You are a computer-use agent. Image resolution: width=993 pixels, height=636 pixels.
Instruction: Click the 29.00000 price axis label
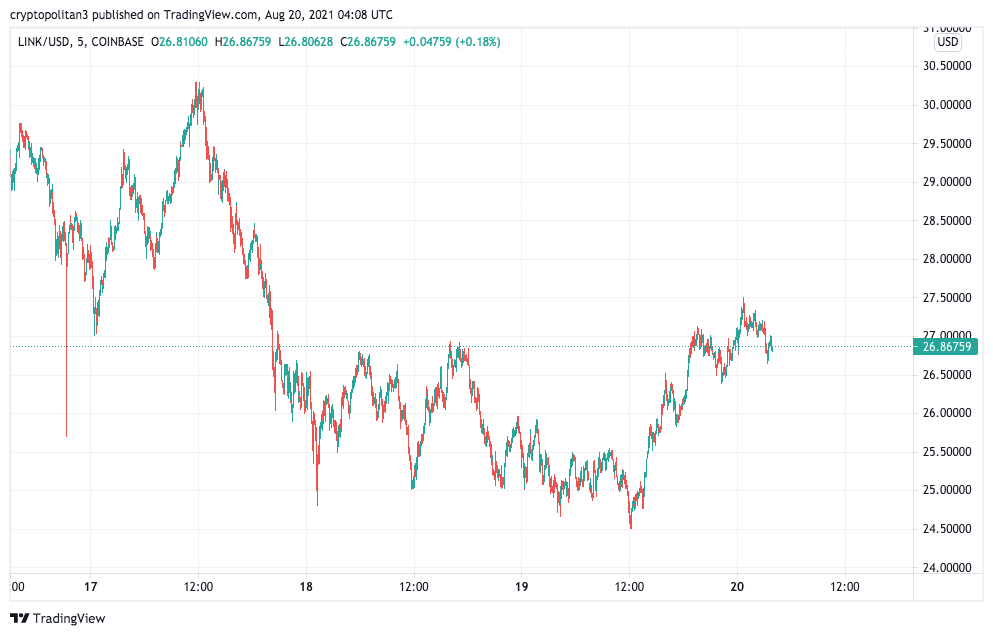tap(947, 182)
